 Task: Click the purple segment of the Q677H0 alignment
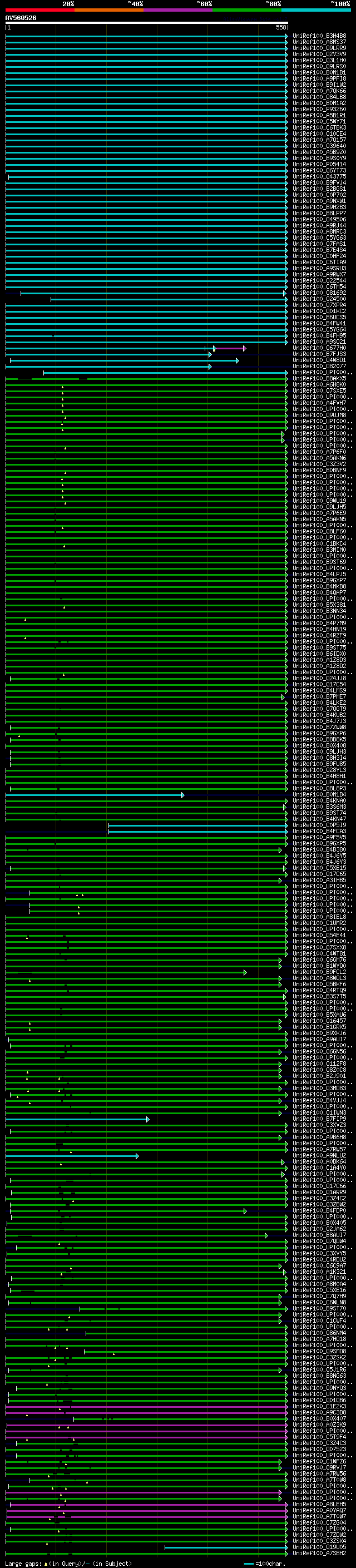coord(230,349)
